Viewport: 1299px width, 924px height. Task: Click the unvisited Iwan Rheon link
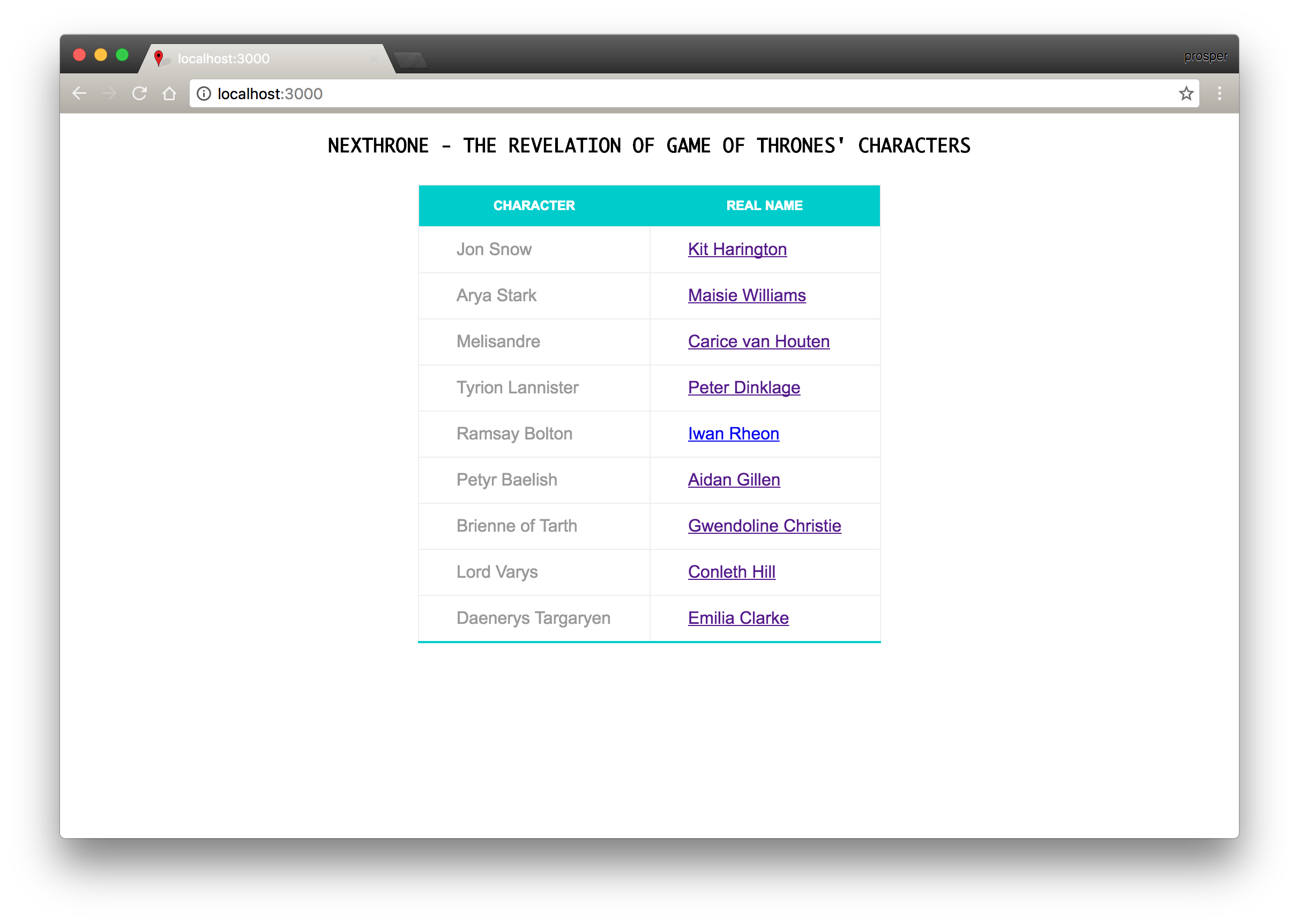coord(733,434)
